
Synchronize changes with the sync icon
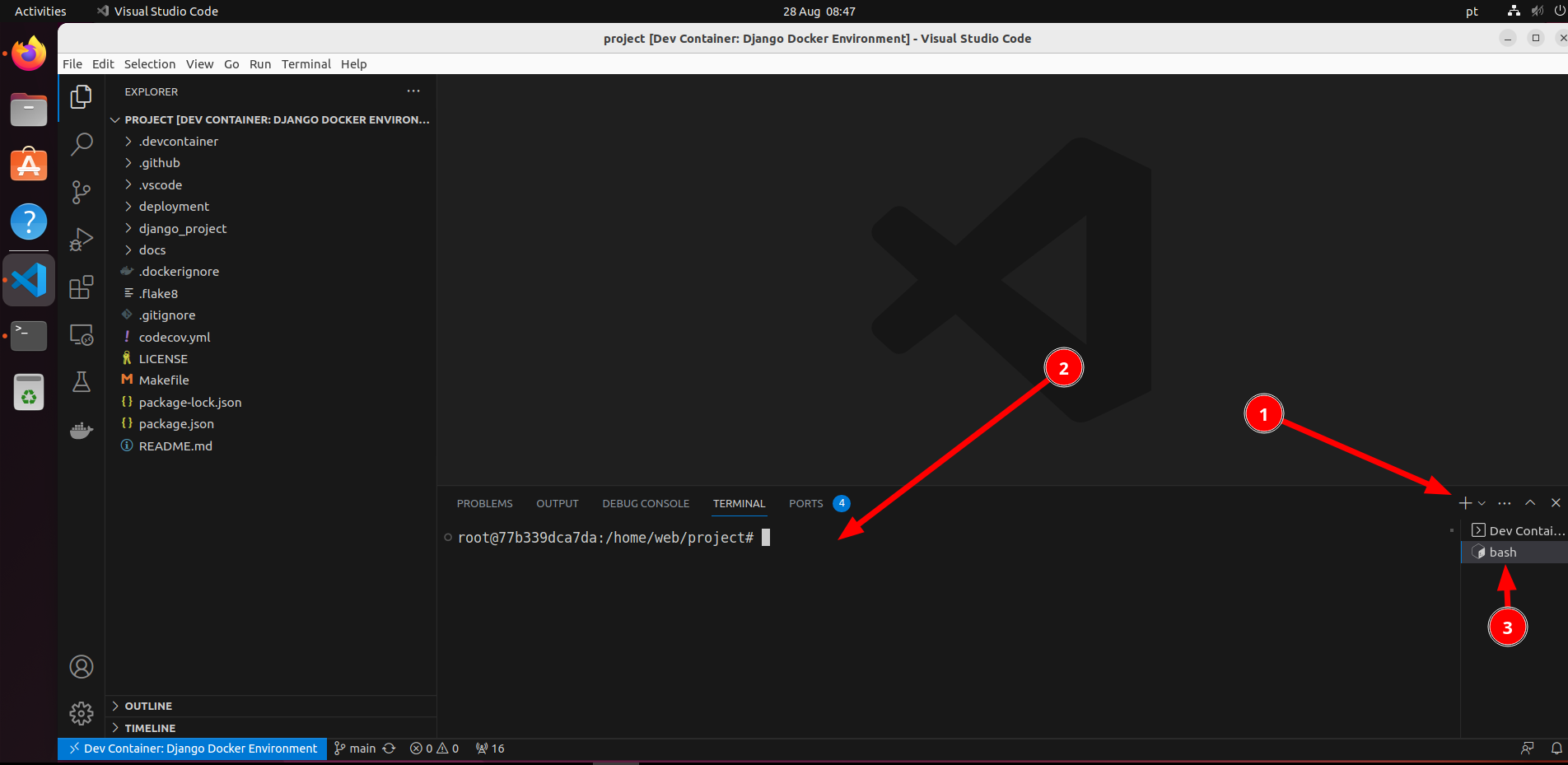(x=390, y=749)
